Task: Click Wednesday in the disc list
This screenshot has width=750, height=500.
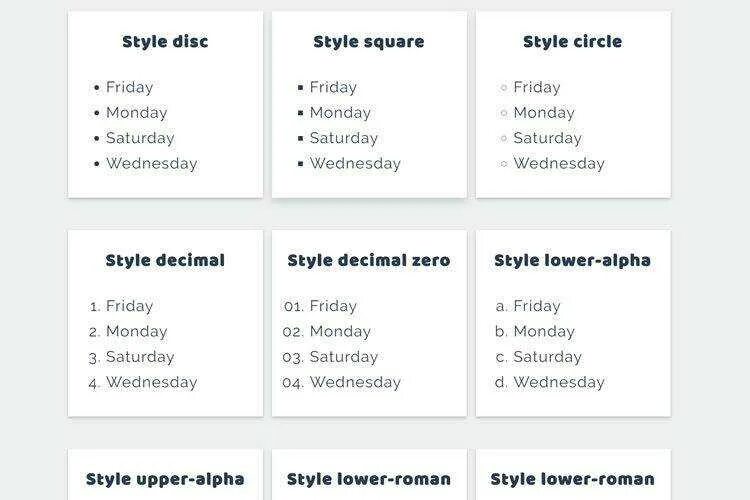Action: (x=151, y=164)
